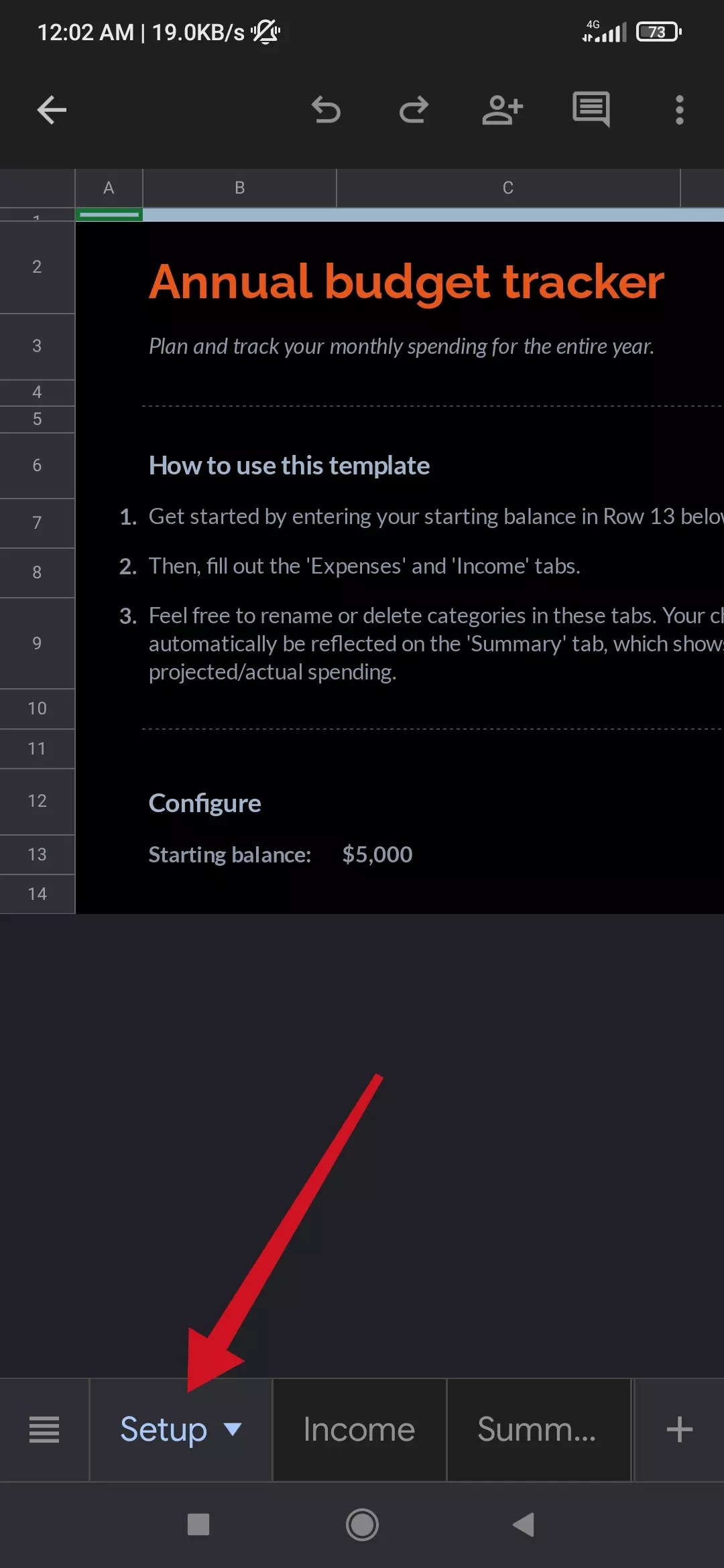This screenshot has height=1568, width=724.
Task: Select the Annual budget tracker title cell
Action: 407,283
